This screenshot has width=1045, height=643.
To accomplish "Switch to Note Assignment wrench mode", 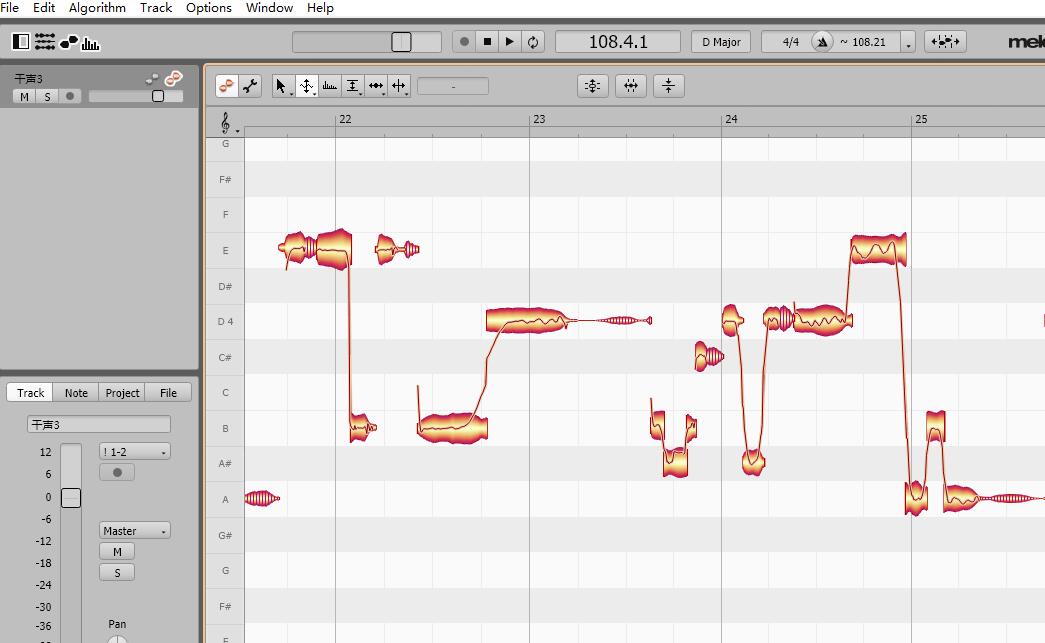I will pyautogui.click(x=250, y=86).
